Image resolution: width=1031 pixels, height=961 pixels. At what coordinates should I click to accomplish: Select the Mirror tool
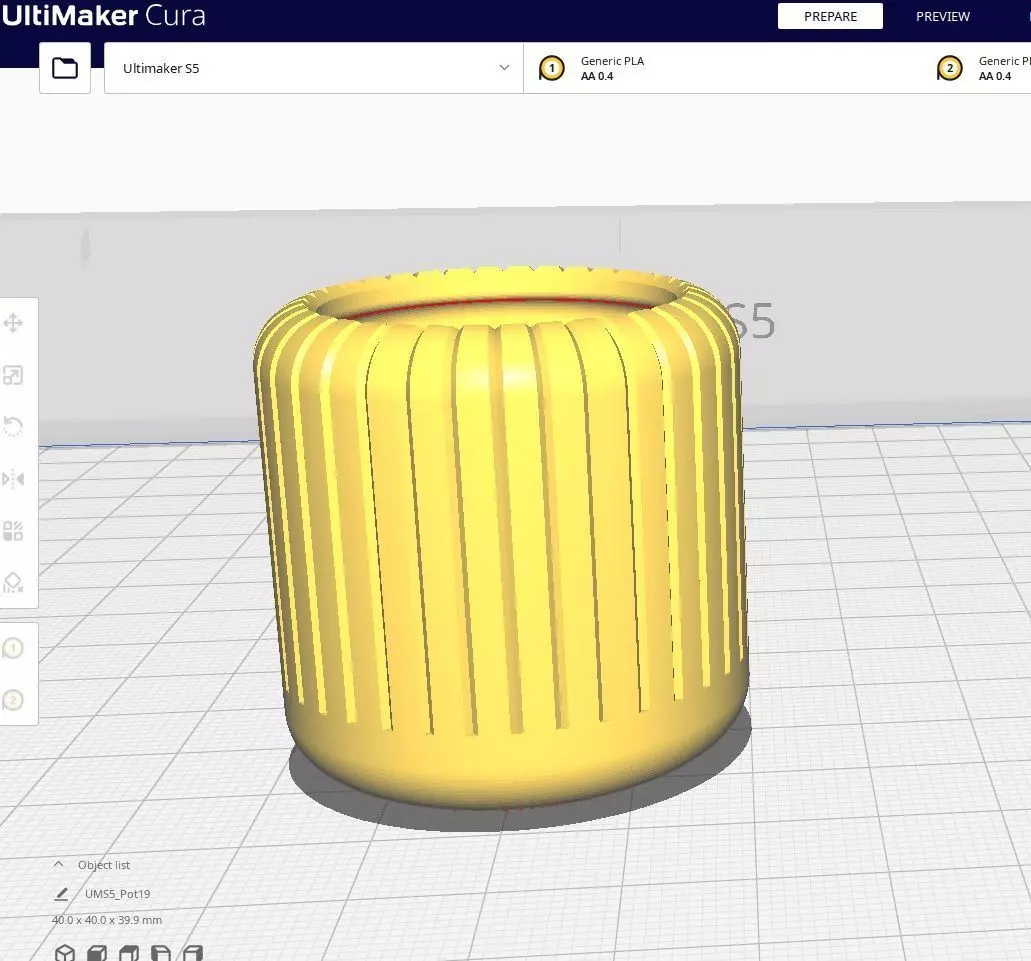point(13,479)
